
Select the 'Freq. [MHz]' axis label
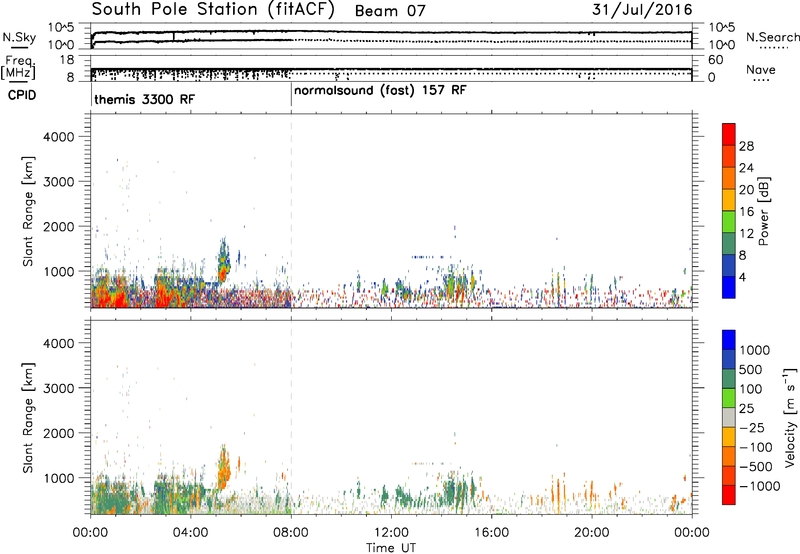click(19, 67)
